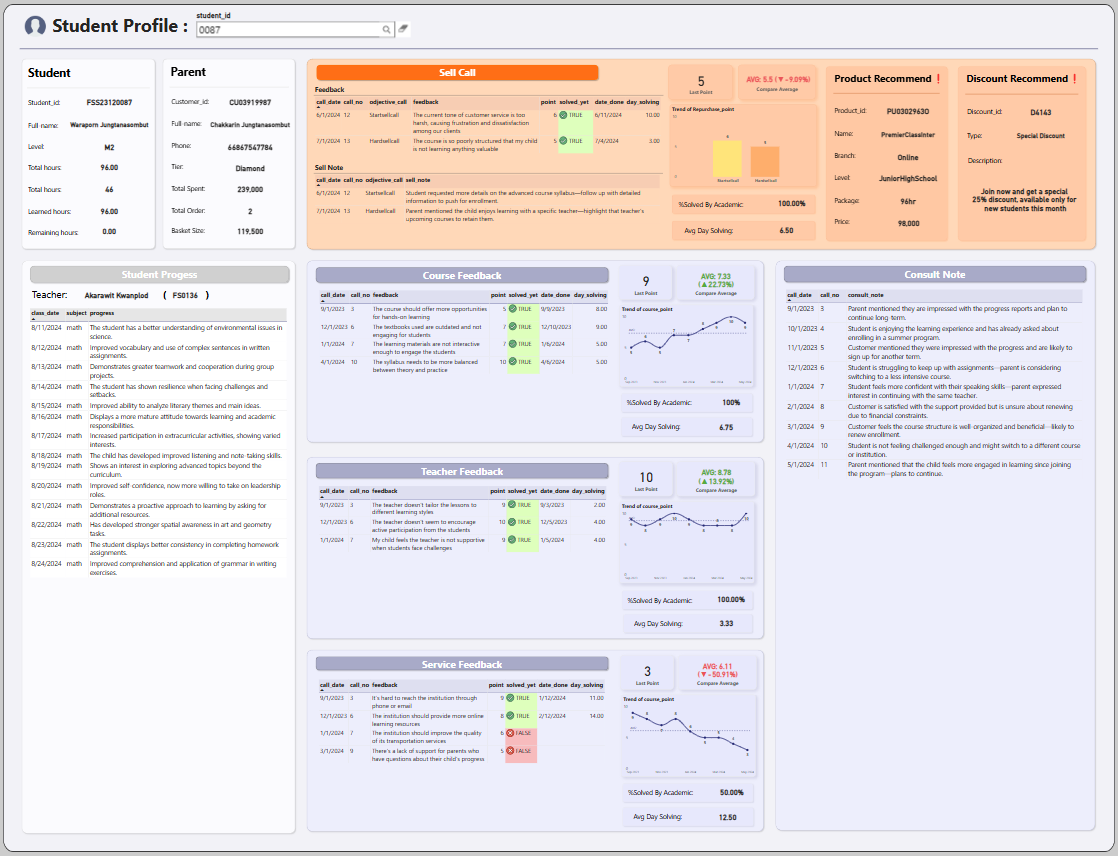Click green TRUE check icon for Sell Call 7/1/2024 feedback
This screenshot has height=856, width=1118.
click(563, 141)
